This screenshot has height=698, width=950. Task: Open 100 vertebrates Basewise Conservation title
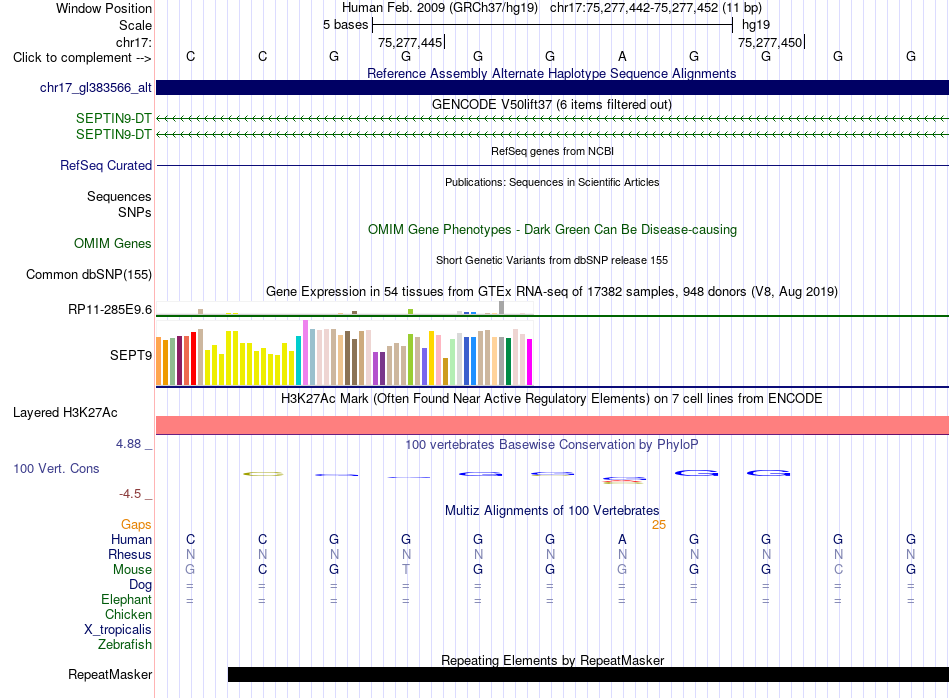point(551,445)
